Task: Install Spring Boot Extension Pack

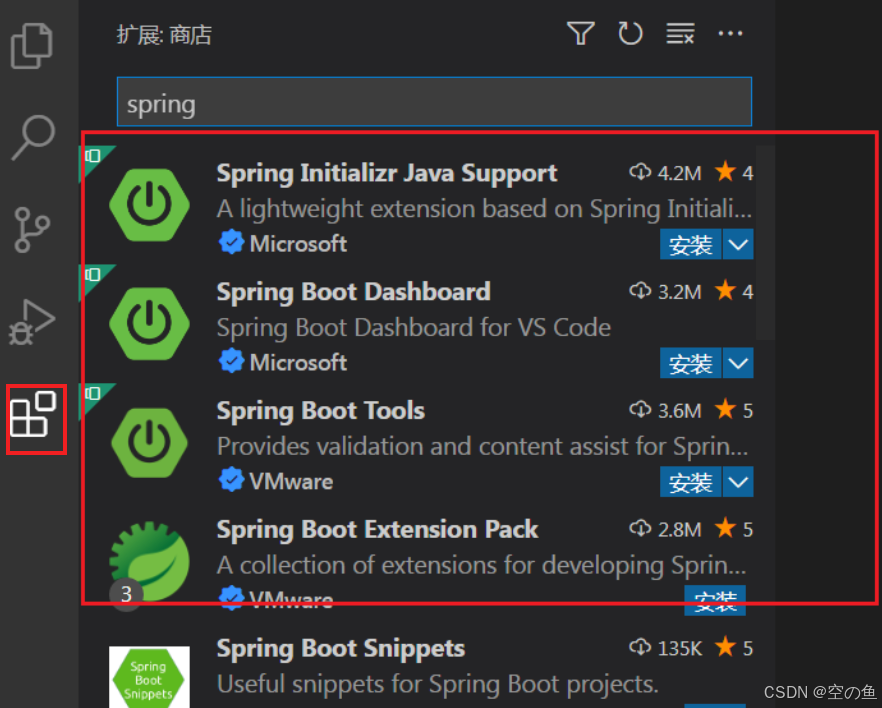Action: (x=715, y=601)
